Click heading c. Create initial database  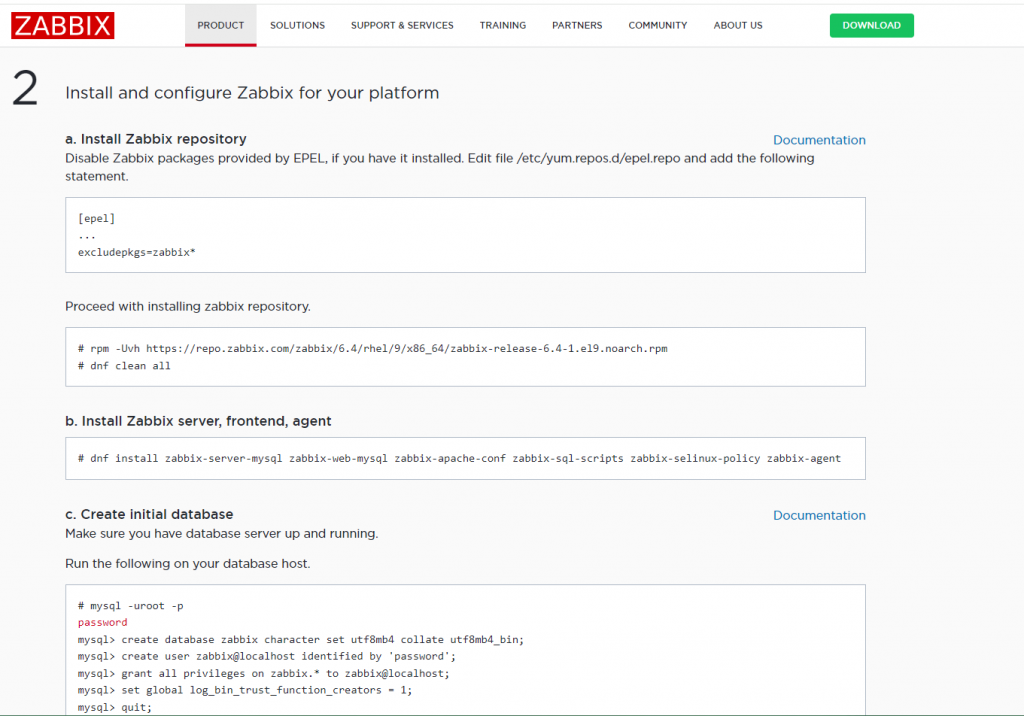pos(149,515)
